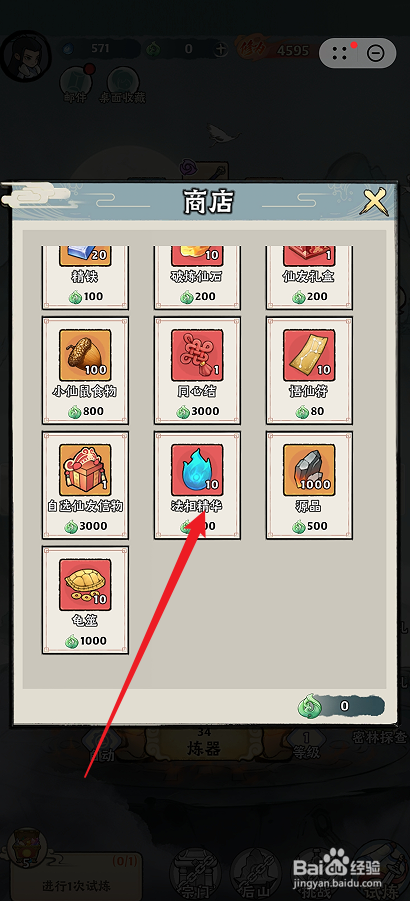Select the 仙友礼盒 item card
This screenshot has width=410, height=901.
[309, 278]
